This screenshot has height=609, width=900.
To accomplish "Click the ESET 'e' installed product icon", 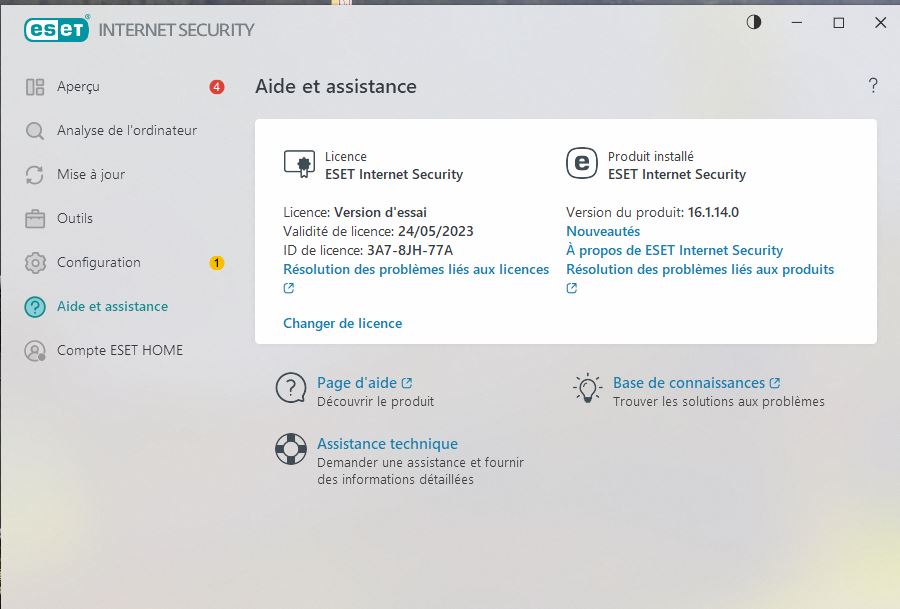I will pos(581,163).
